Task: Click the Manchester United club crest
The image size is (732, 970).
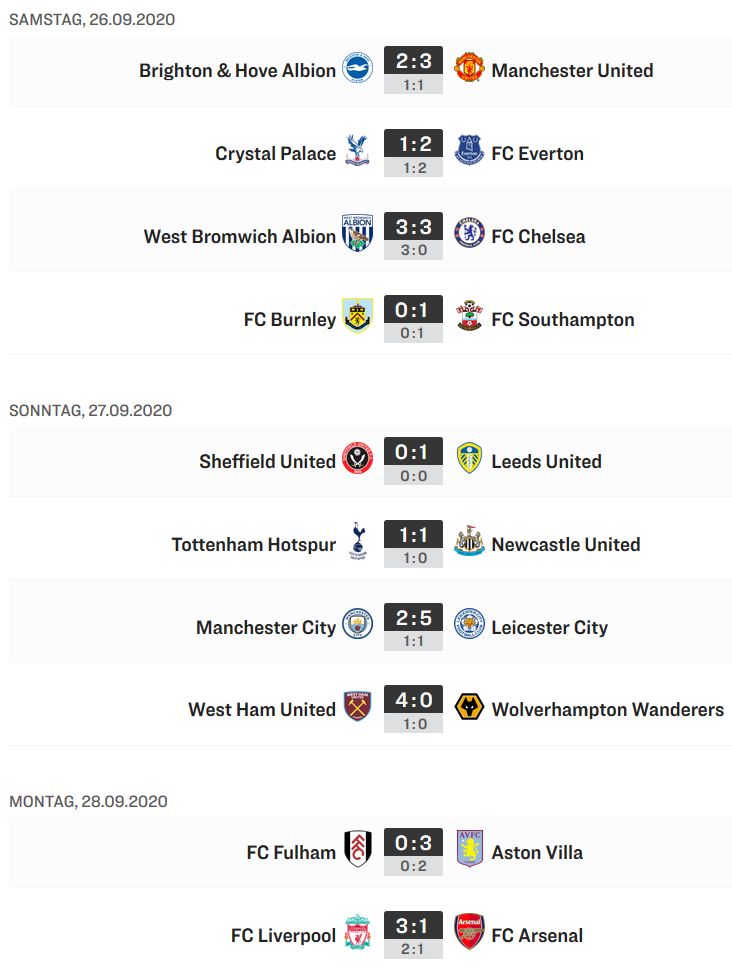Action: click(x=469, y=68)
